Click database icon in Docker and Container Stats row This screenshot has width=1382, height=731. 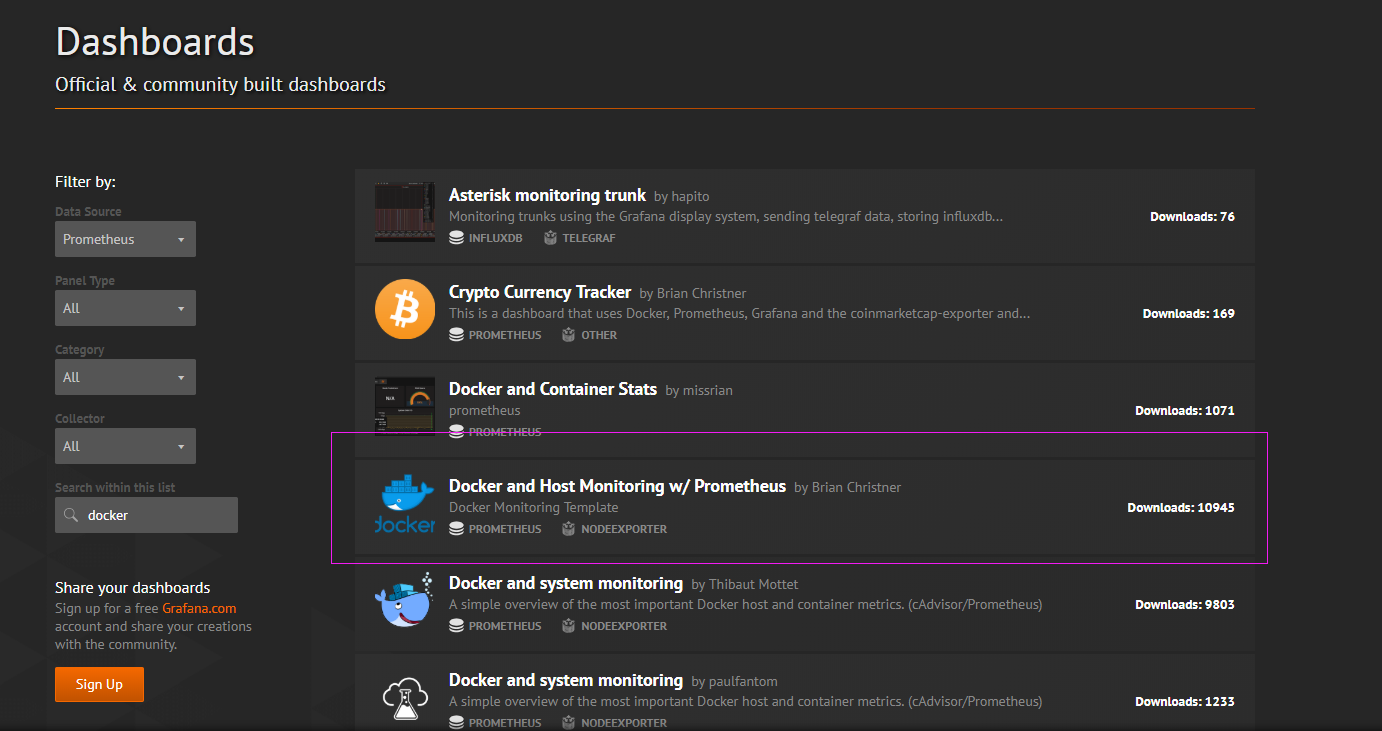[x=456, y=432]
